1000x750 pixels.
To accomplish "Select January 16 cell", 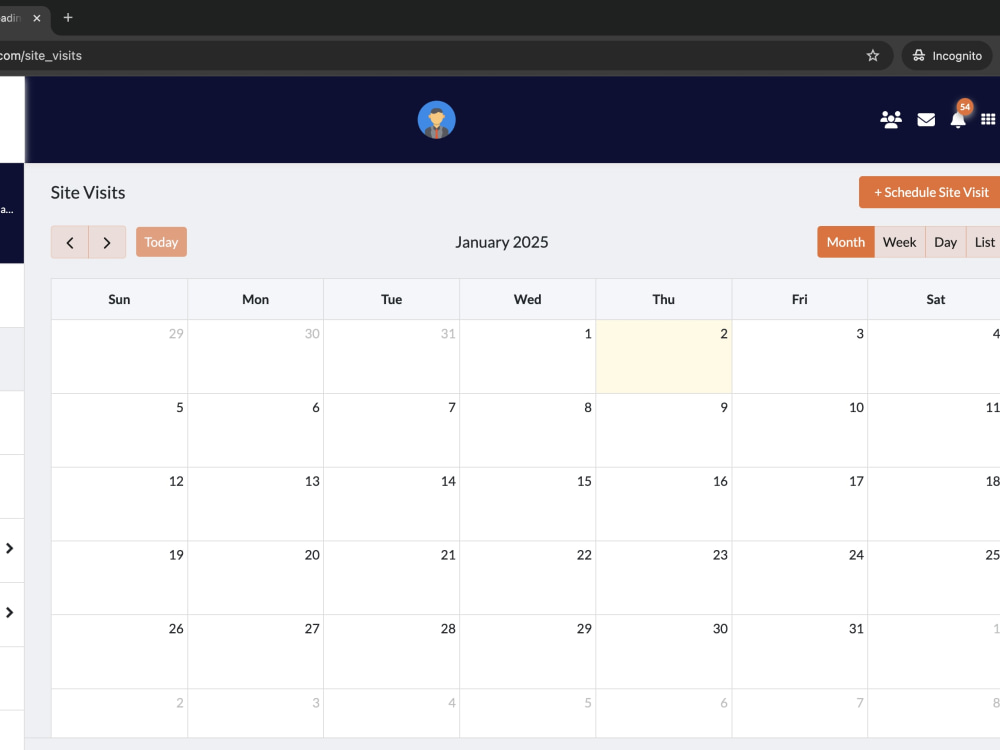I will pos(663,504).
